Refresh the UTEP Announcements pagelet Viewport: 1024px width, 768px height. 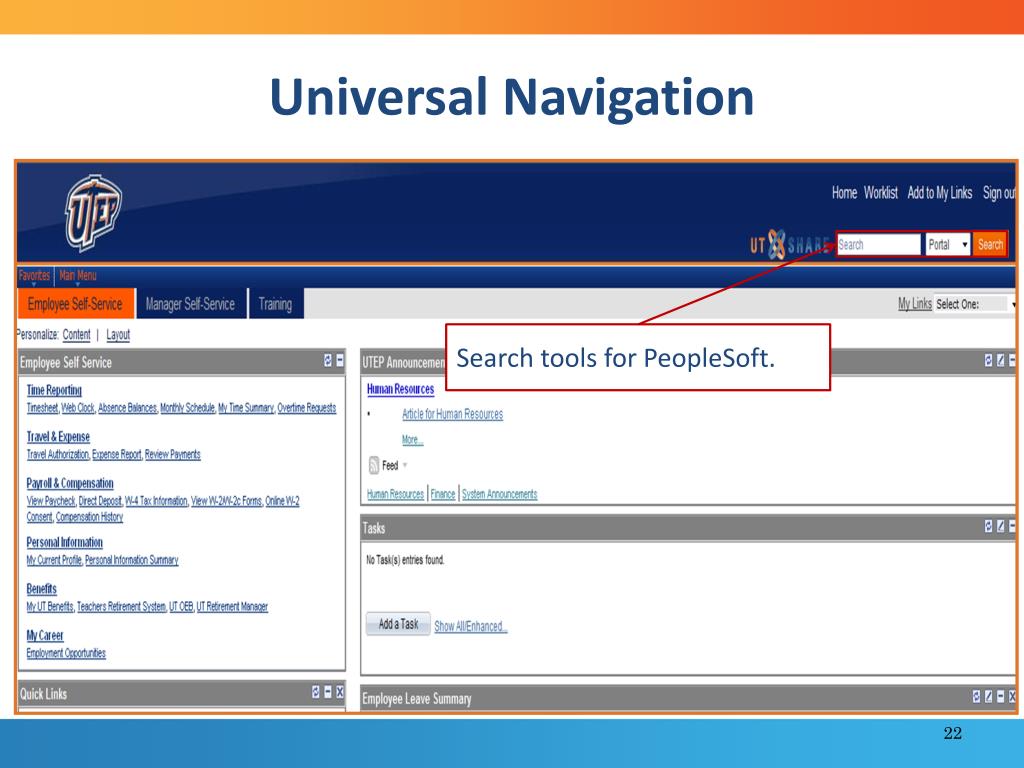click(x=988, y=360)
